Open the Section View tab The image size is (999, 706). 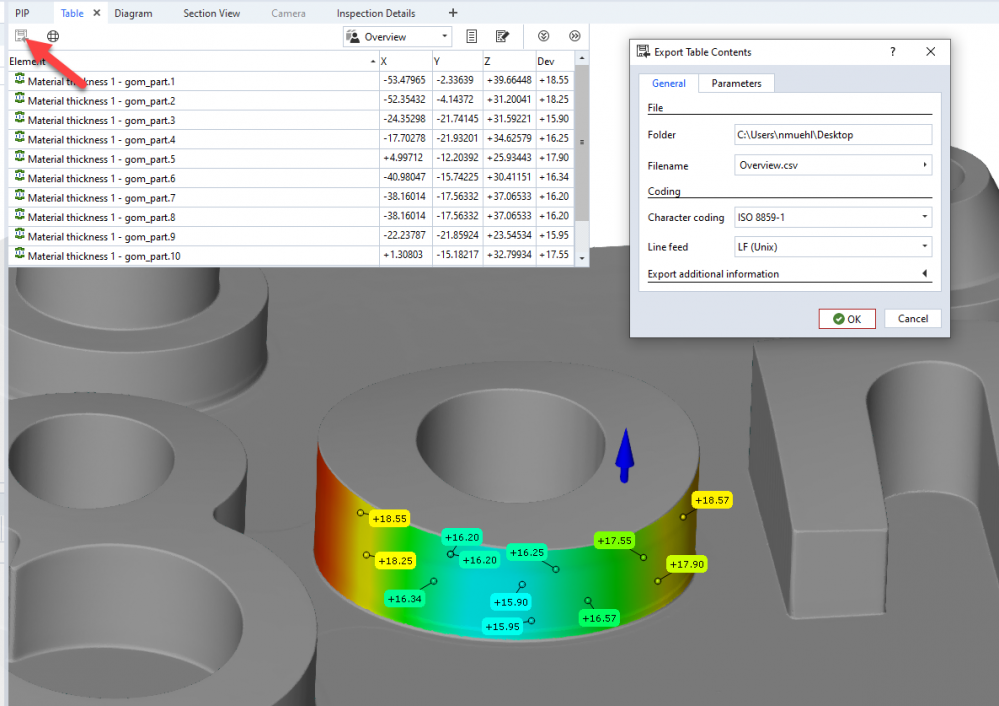click(x=211, y=13)
